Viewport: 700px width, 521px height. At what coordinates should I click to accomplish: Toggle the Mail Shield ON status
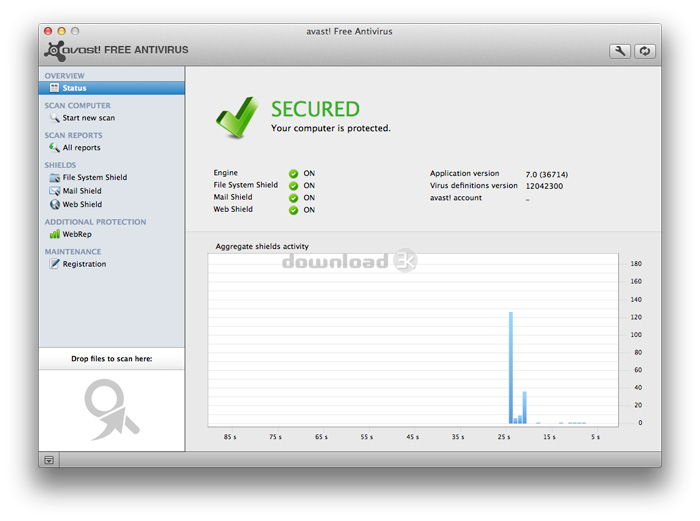(294, 198)
